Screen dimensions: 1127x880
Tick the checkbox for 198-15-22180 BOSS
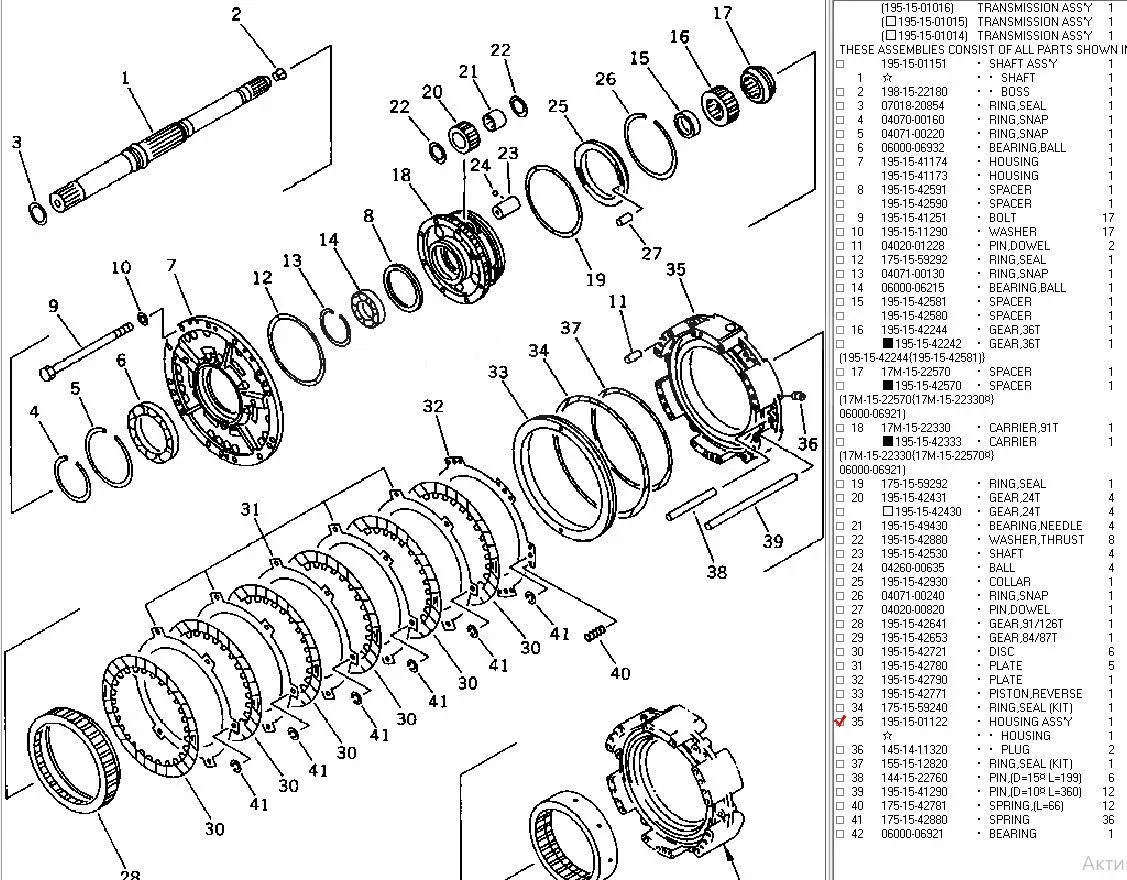(840, 92)
